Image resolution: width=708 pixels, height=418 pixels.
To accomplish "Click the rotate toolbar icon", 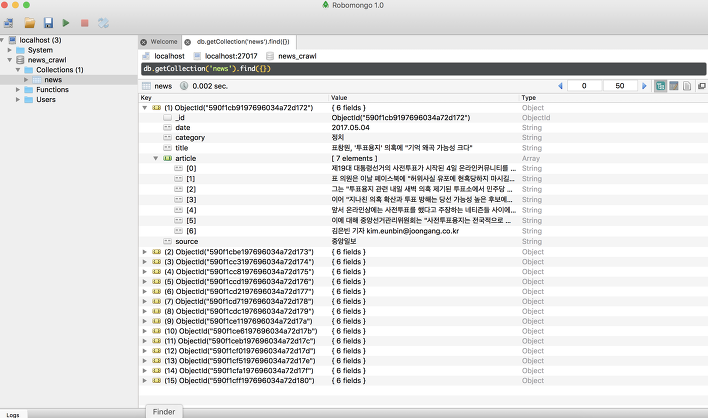I will click(x=103, y=23).
